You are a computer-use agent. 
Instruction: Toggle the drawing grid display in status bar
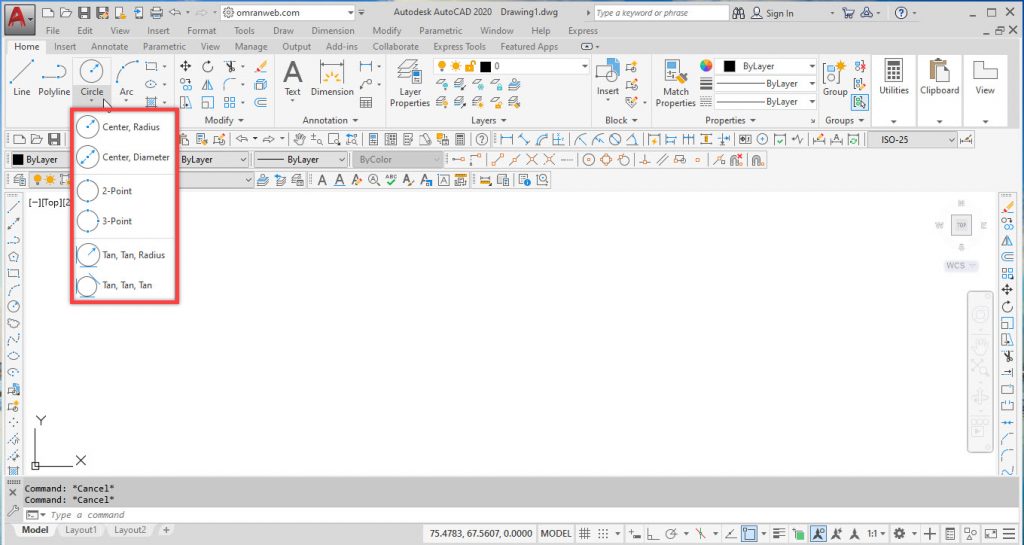coord(586,534)
